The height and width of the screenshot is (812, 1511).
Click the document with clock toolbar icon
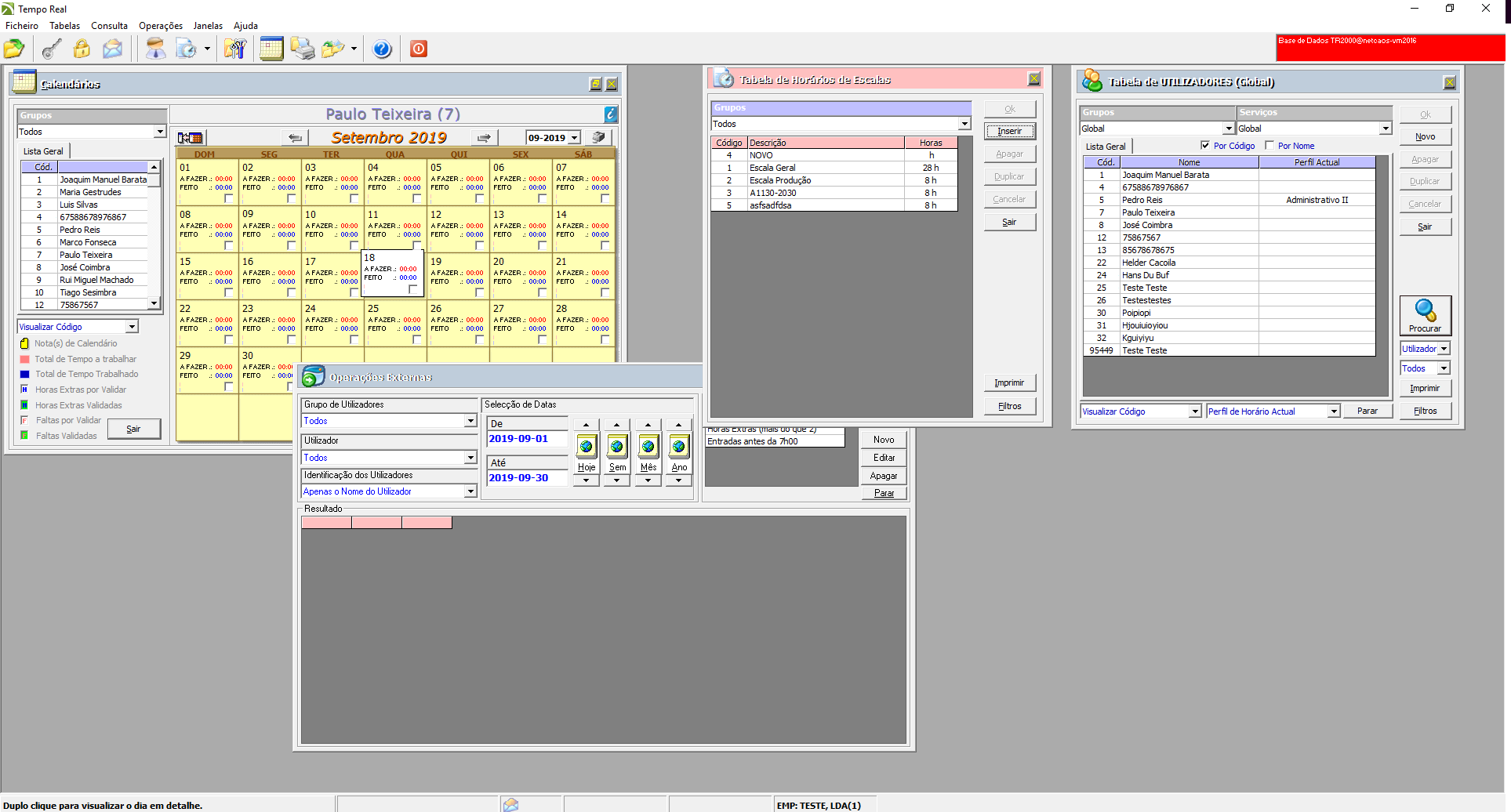click(187, 49)
